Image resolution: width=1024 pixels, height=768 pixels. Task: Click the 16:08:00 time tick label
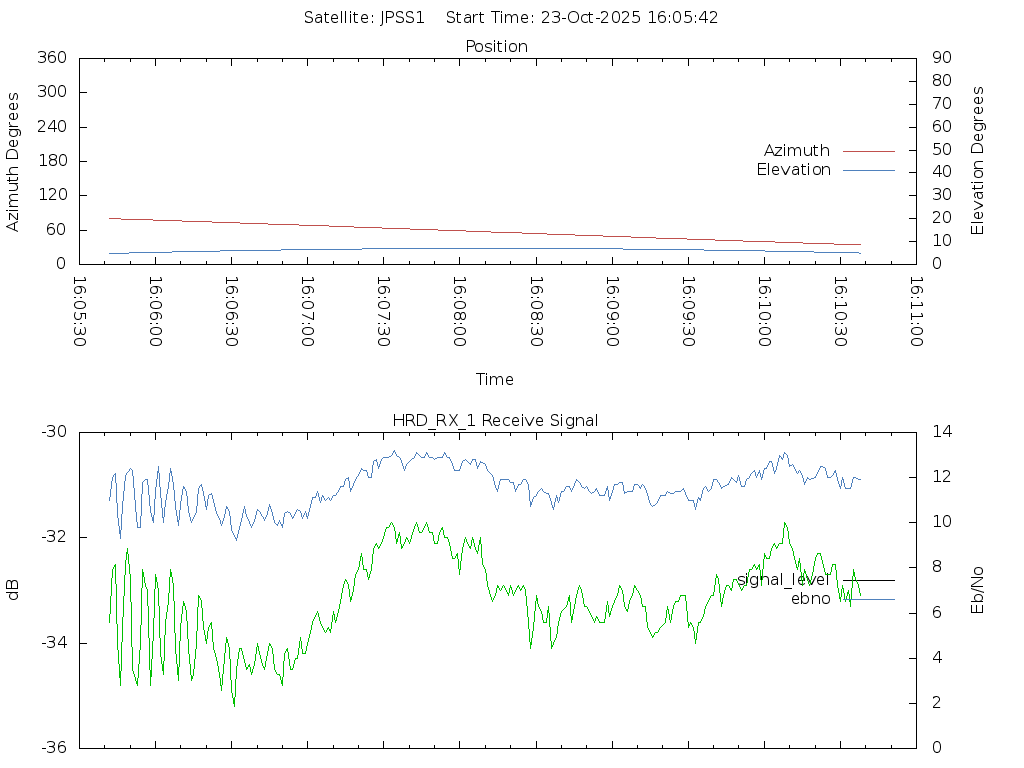tap(459, 312)
